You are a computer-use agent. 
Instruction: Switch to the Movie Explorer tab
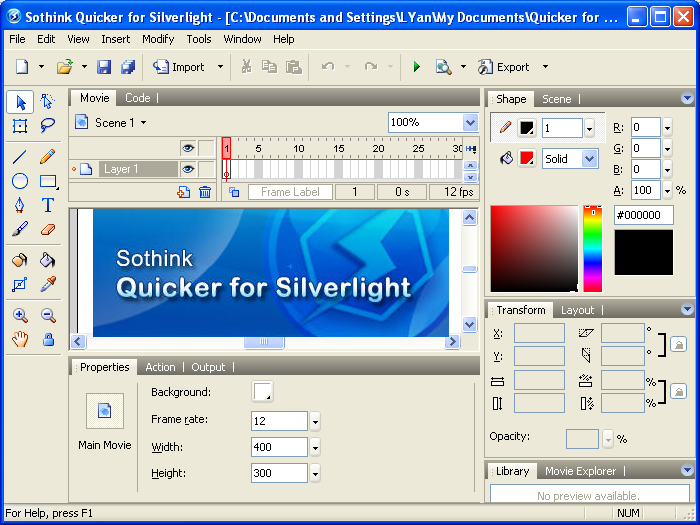click(x=580, y=471)
